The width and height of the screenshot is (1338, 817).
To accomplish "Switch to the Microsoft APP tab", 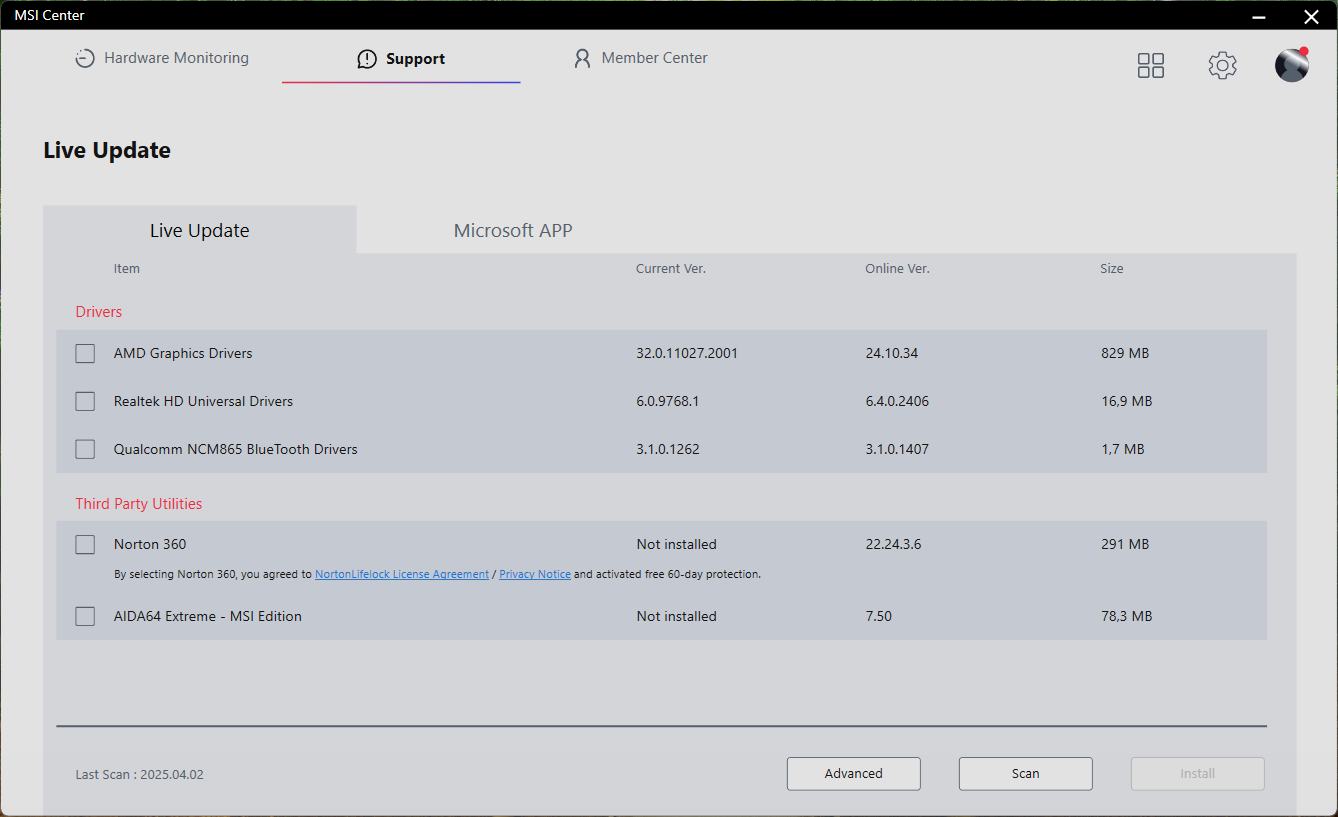I will click(x=513, y=231).
